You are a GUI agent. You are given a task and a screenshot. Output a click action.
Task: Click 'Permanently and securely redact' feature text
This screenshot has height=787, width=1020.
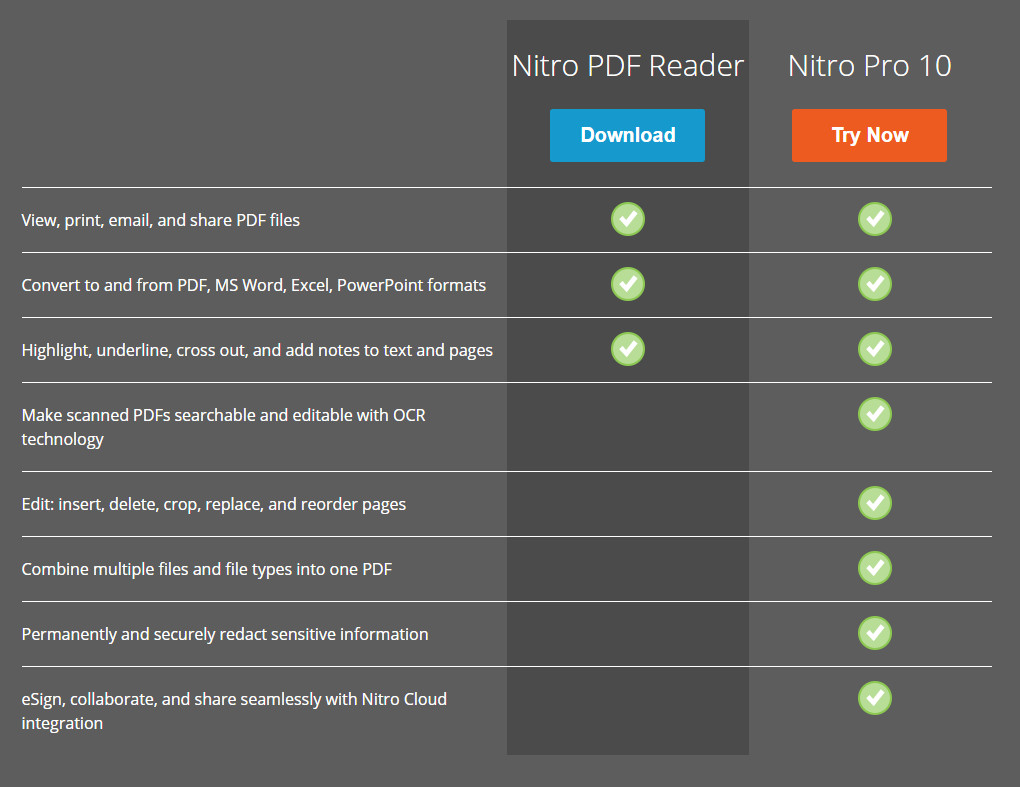[225, 635]
